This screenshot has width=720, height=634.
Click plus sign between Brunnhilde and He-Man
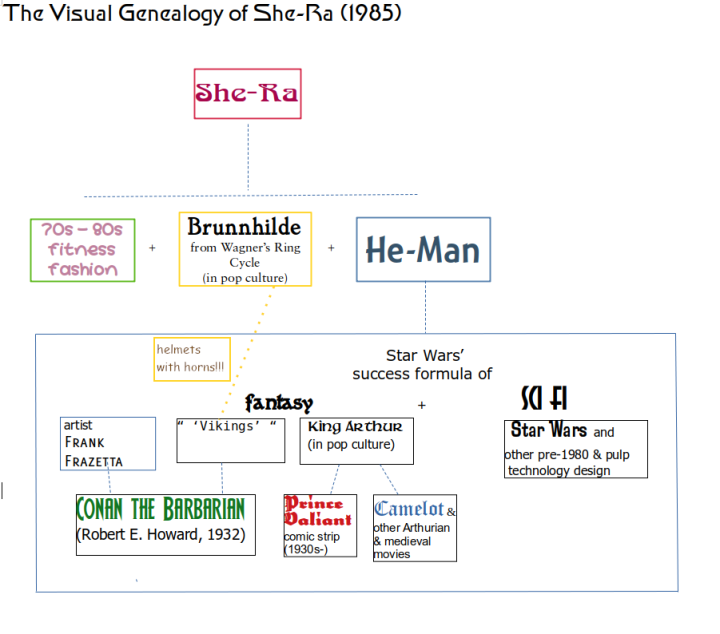pos(331,247)
